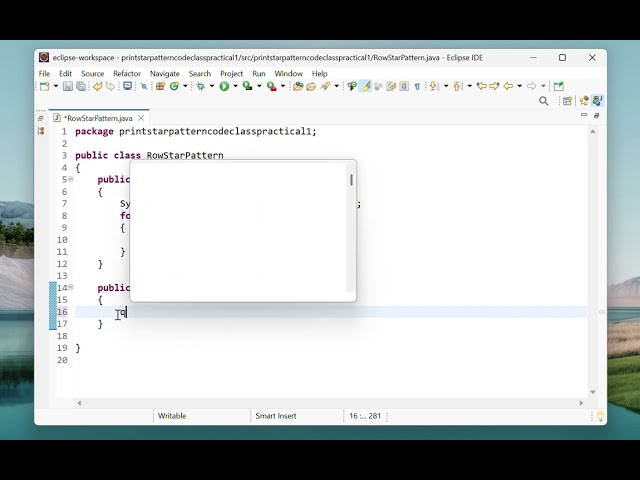Open the Search dropdown arrow
Screen dimensions: 640x480
point(336,86)
